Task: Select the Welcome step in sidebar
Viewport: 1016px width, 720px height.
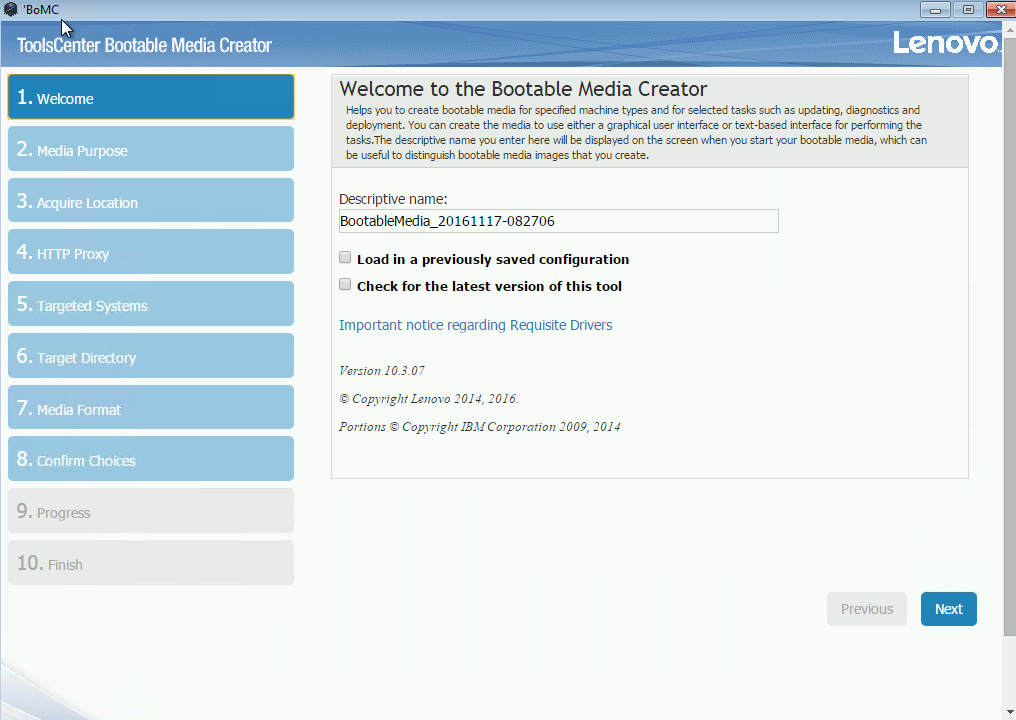Action: click(151, 97)
